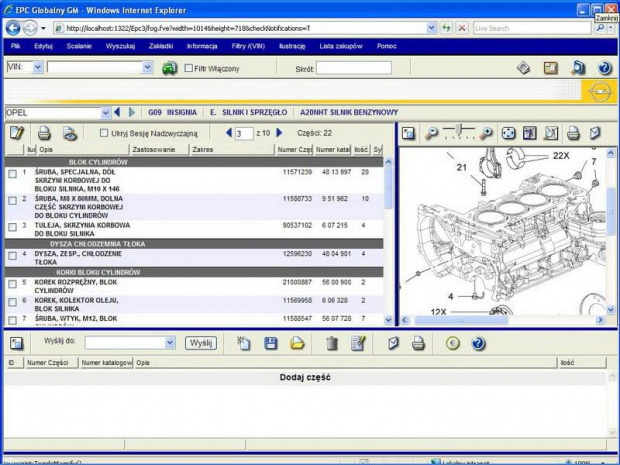
Task: Open the Filtry /(VIN) menu
Action: (248, 46)
